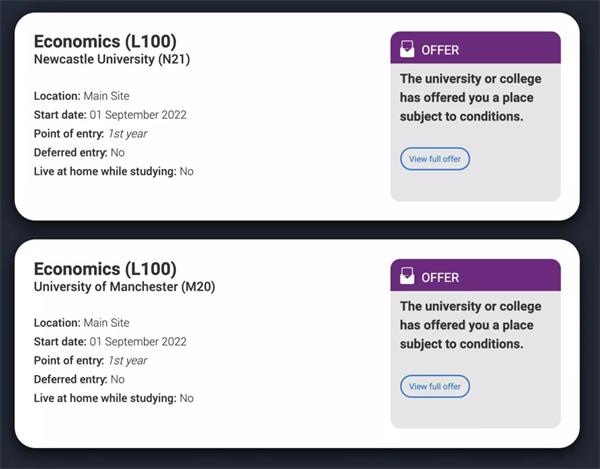Click Newcastle's conditional offer description text
600x469 pixels.
point(471,98)
